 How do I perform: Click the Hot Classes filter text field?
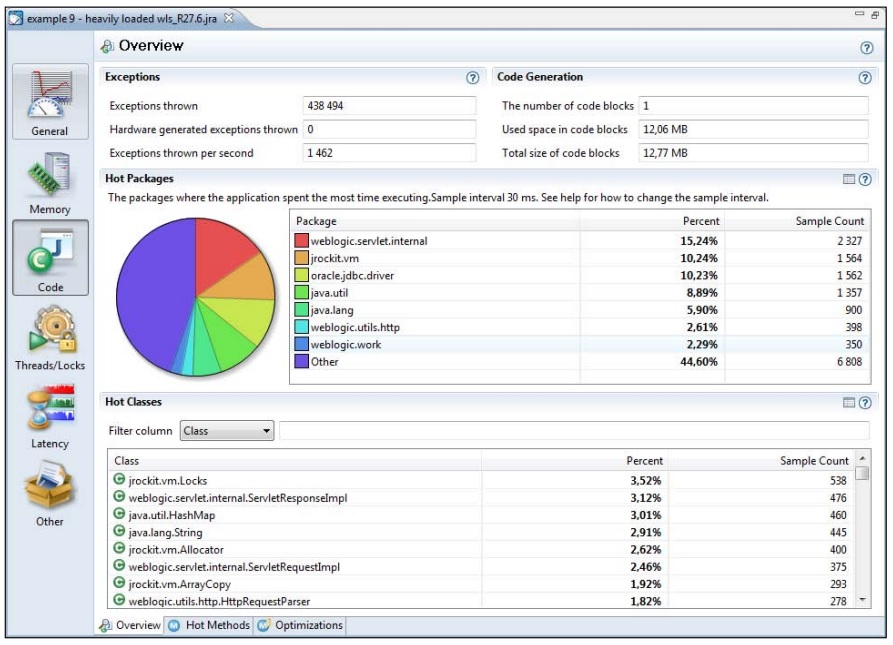[573, 431]
